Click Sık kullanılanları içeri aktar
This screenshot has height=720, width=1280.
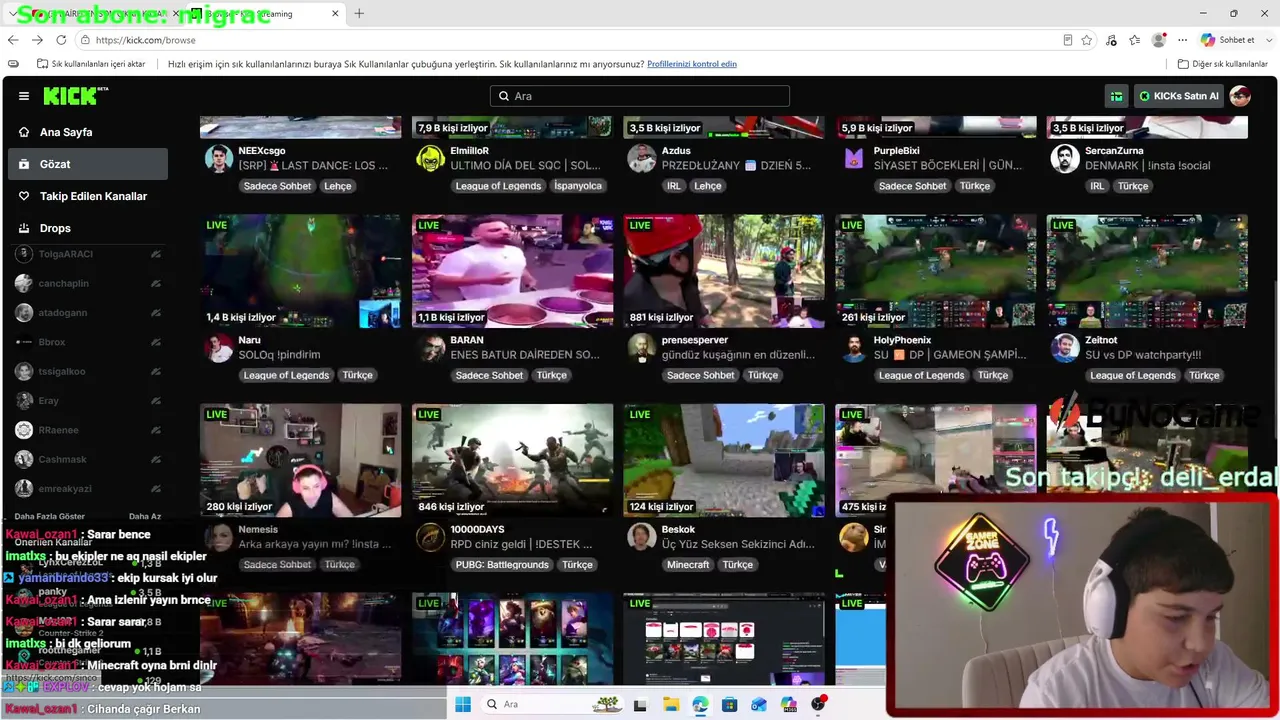point(91,64)
